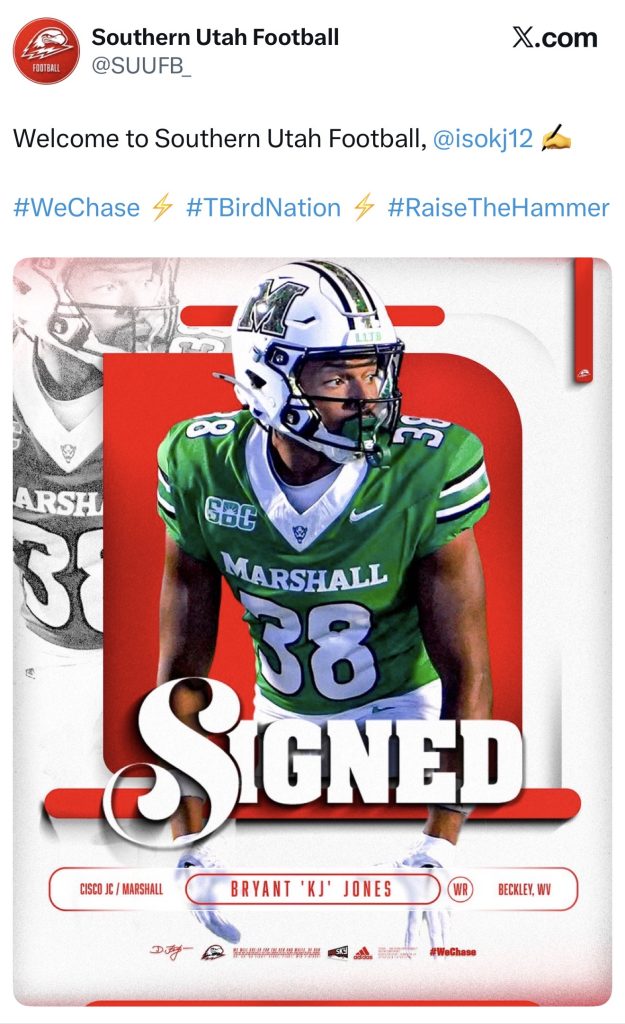
Task: Open the #WeChase hashtag
Action: pos(76,208)
